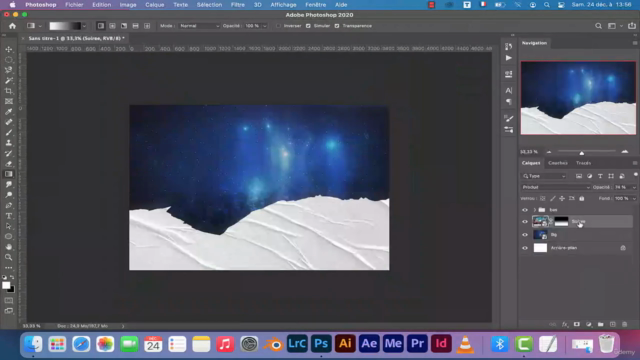Image resolution: width=640 pixels, height=360 pixels.
Task: Hide the Bg layer
Action: [x=525, y=235]
